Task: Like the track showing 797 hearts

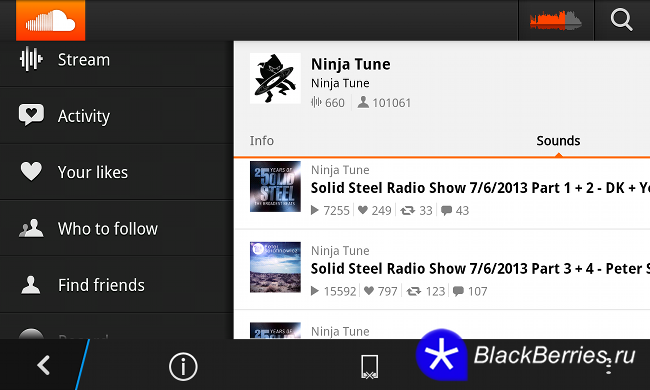Action: [369, 291]
